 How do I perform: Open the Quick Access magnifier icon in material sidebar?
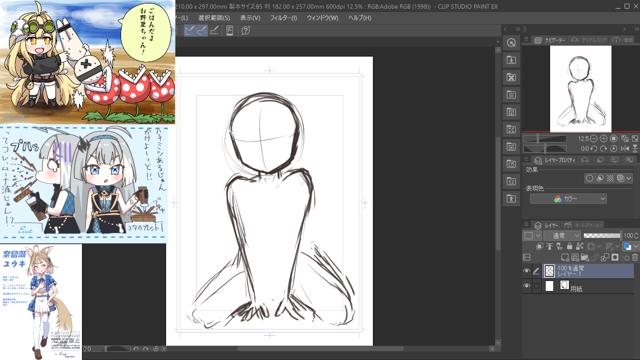(x=511, y=43)
